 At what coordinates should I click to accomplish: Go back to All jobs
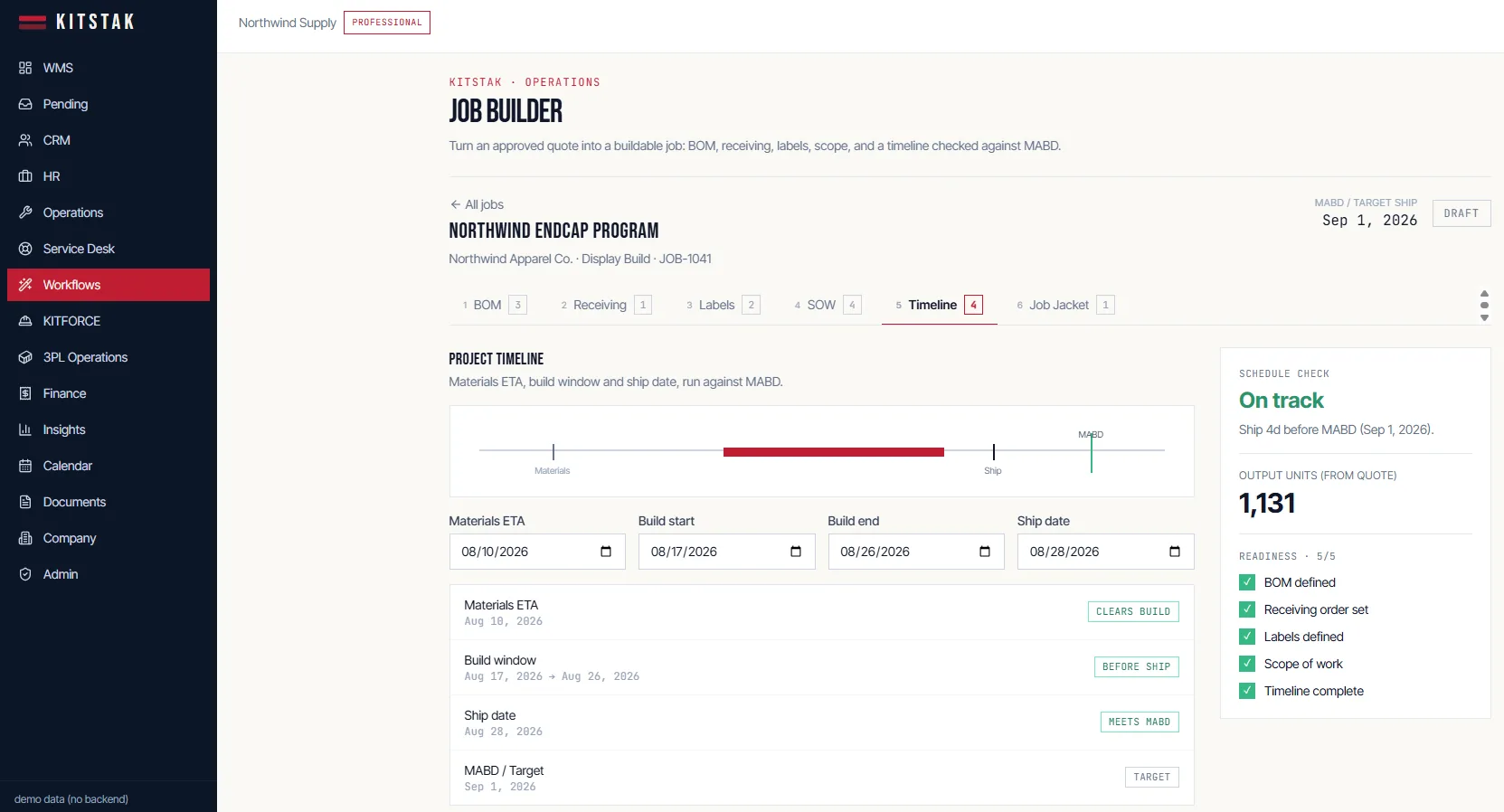point(477,204)
